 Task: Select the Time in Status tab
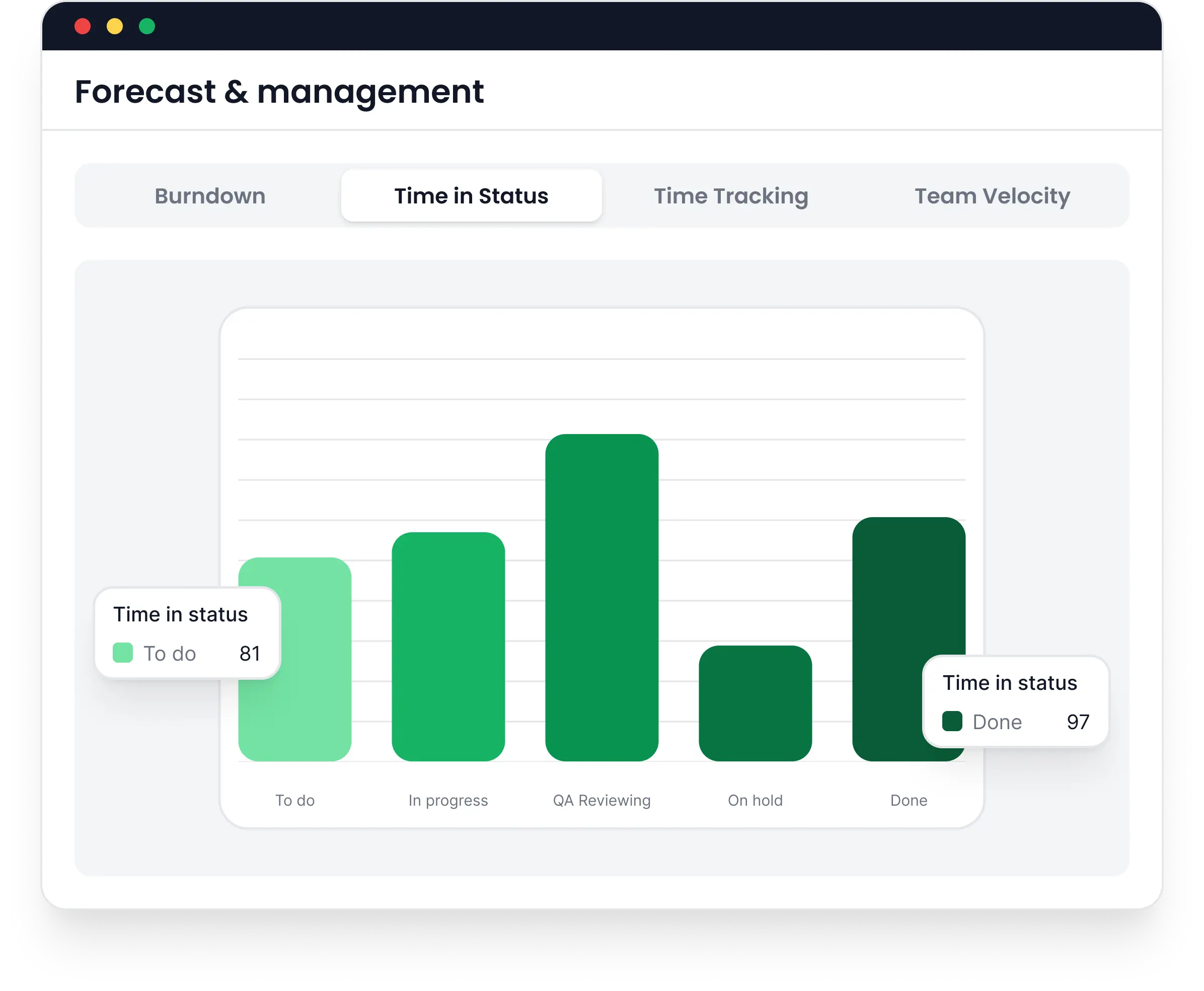tap(471, 196)
